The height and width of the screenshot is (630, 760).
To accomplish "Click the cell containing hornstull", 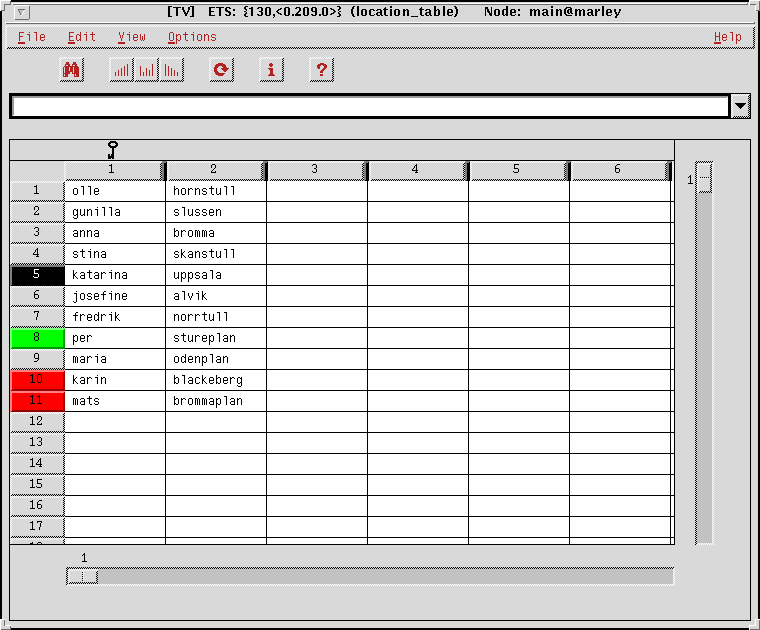I will 216,191.
